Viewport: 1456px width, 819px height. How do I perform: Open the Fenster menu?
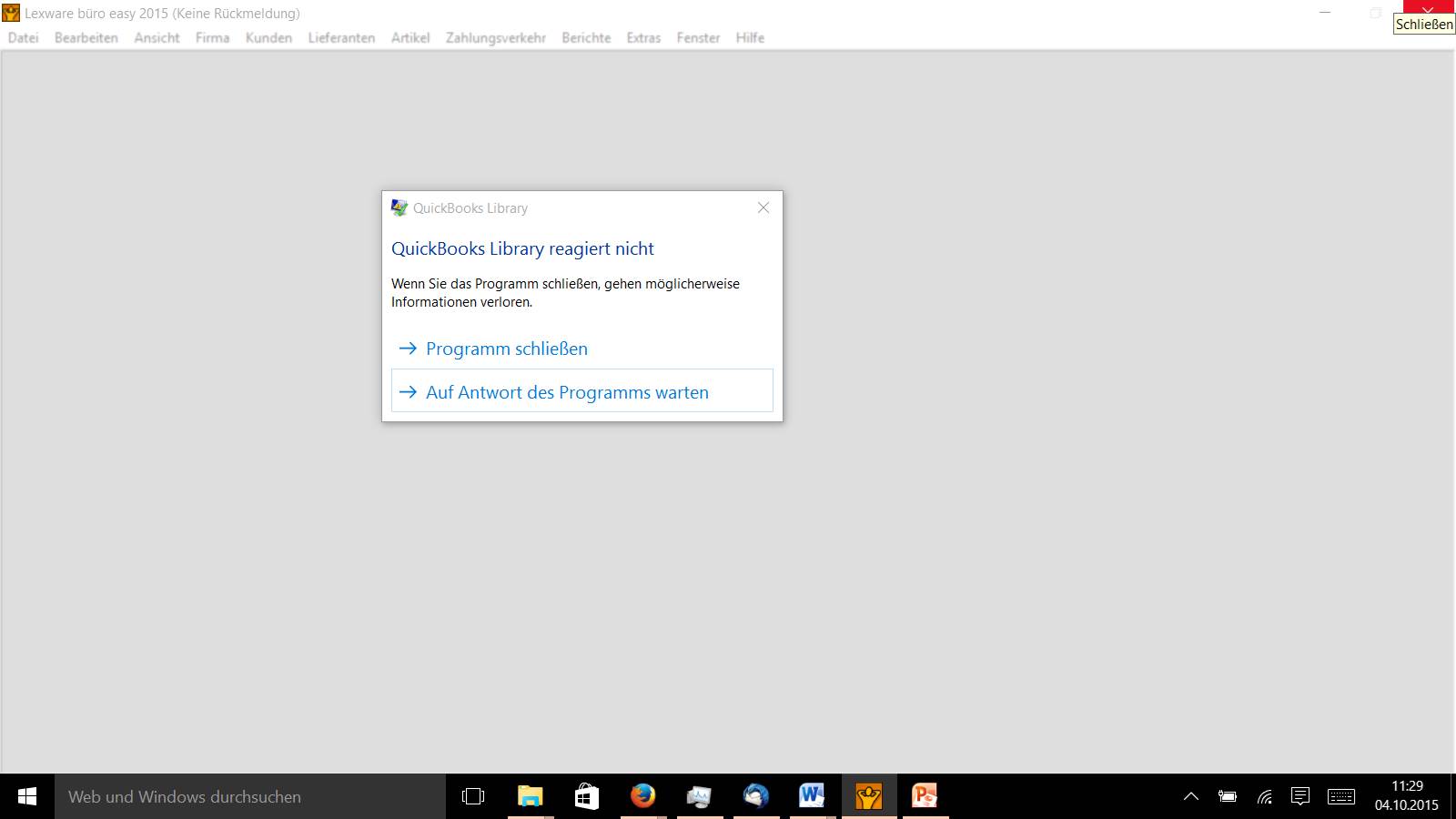coord(698,37)
